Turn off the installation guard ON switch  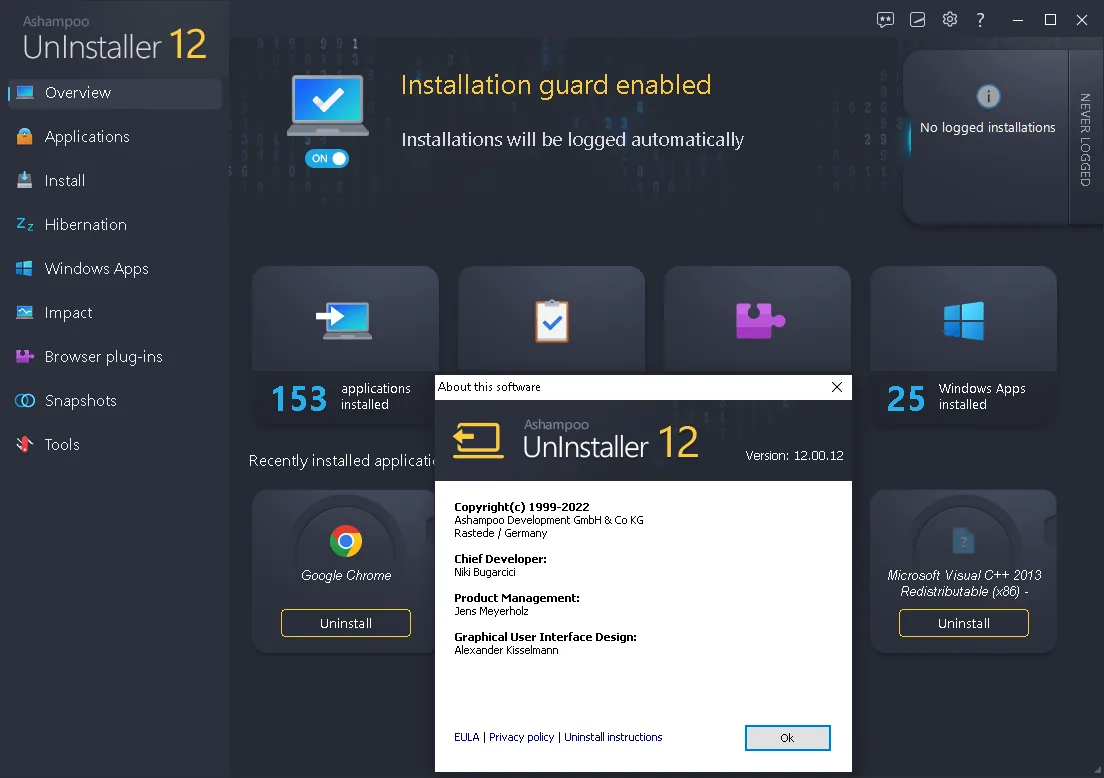point(327,158)
